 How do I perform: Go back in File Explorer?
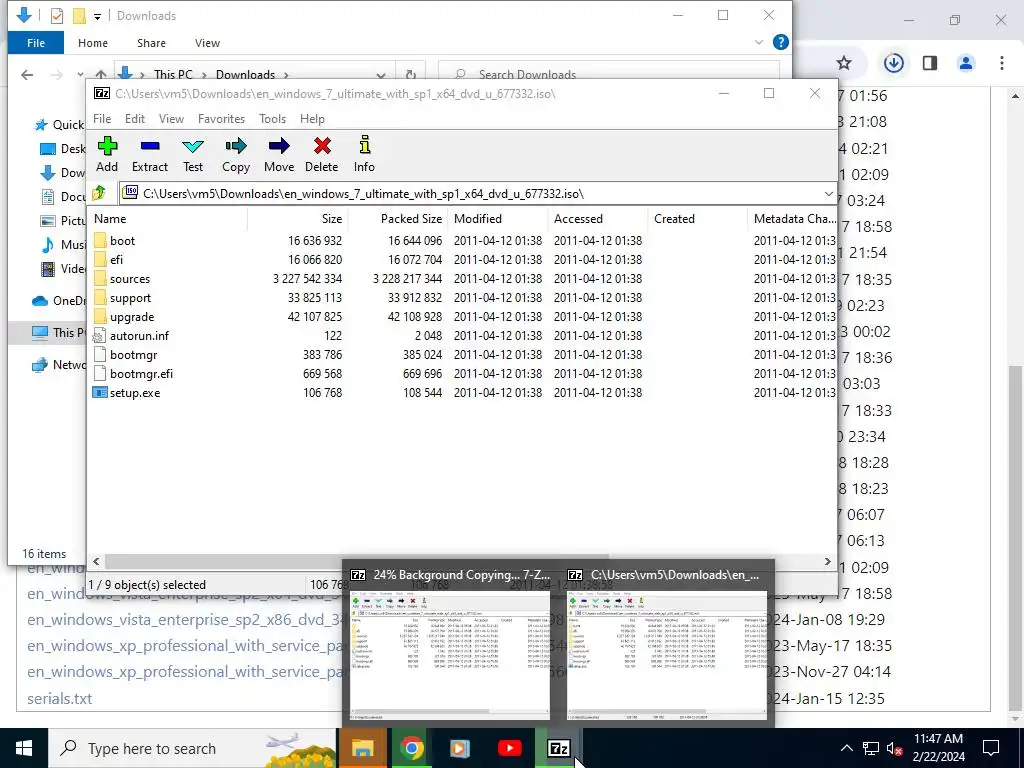(27, 74)
